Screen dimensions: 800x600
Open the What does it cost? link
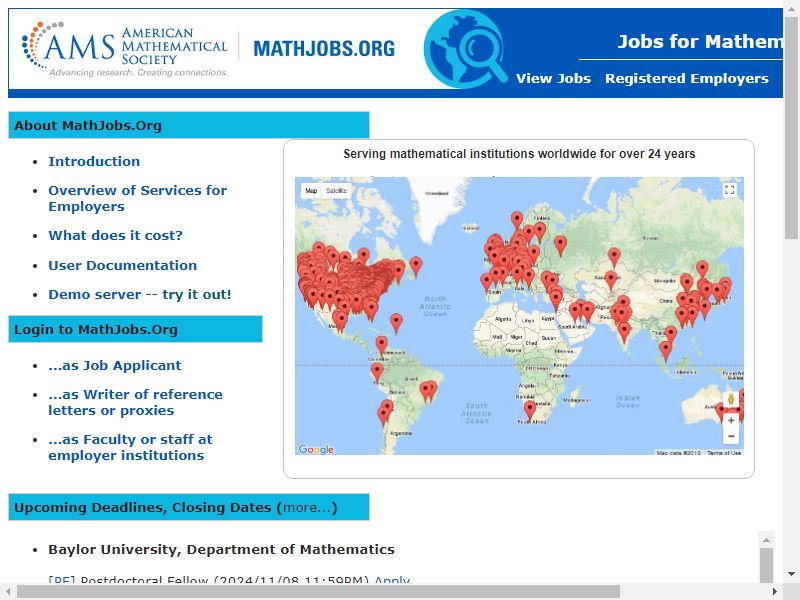[x=115, y=235]
